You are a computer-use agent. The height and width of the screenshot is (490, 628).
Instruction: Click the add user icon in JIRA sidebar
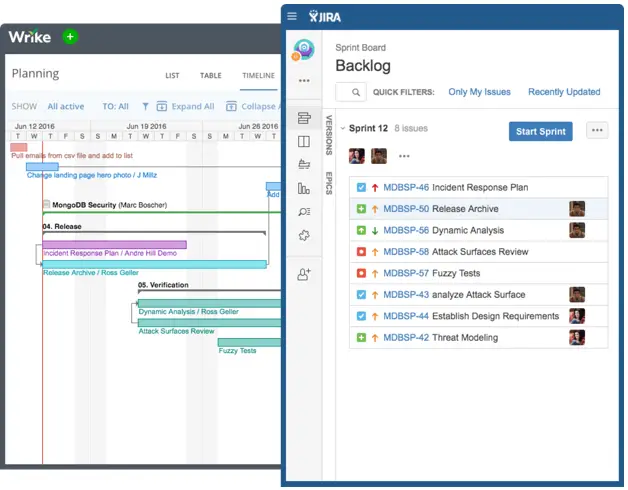click(304, 274)
